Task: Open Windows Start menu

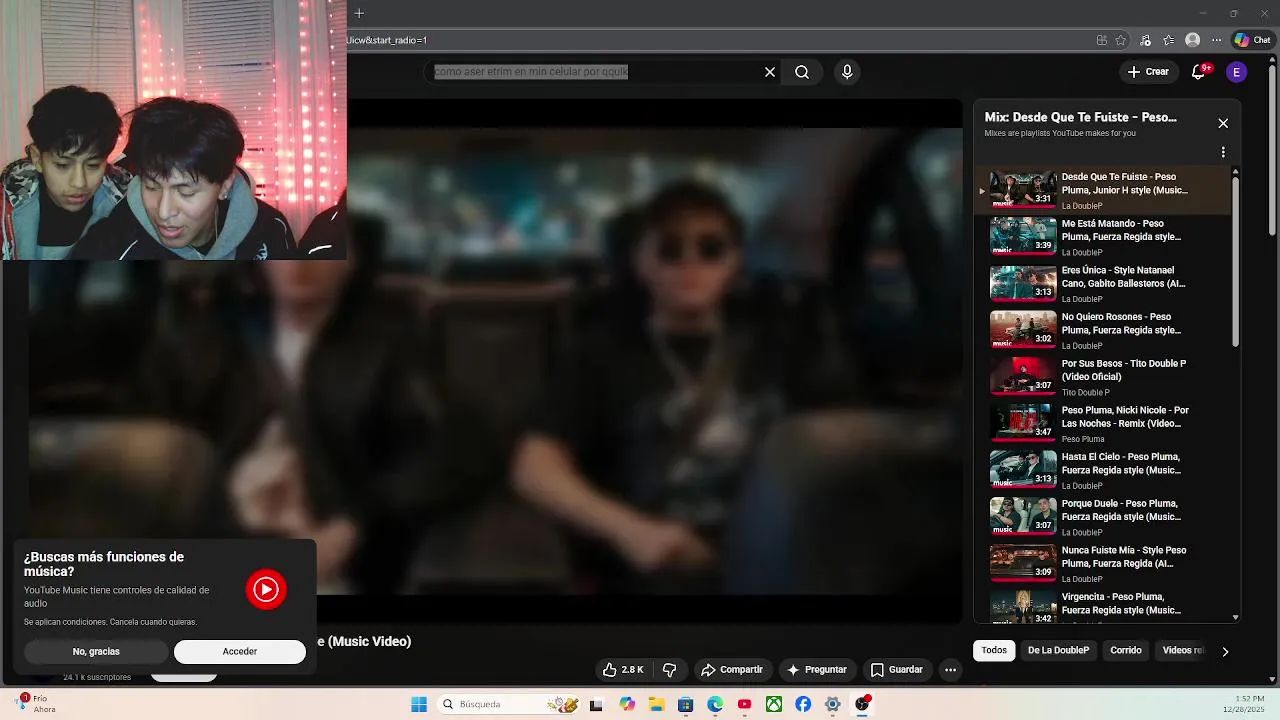Action: click(x=419, y=704)
